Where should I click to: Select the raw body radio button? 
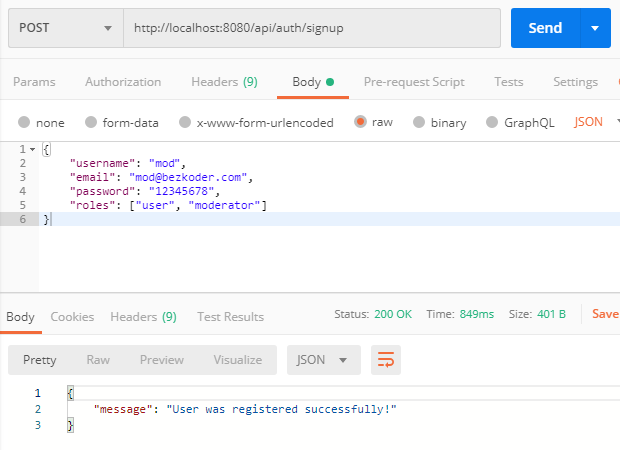360,121
